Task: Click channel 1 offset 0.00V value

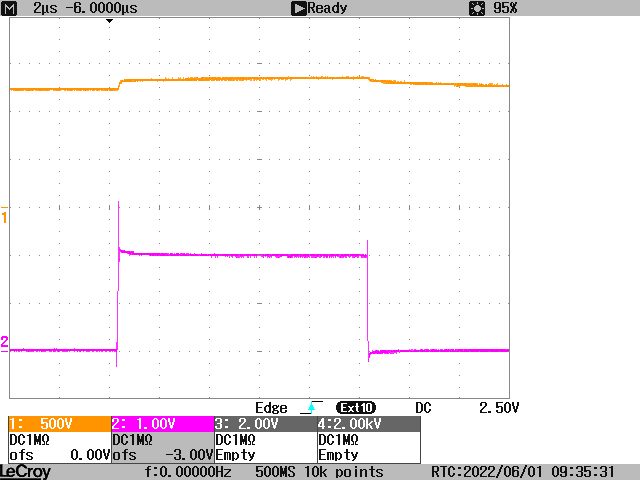Action: 90,455
